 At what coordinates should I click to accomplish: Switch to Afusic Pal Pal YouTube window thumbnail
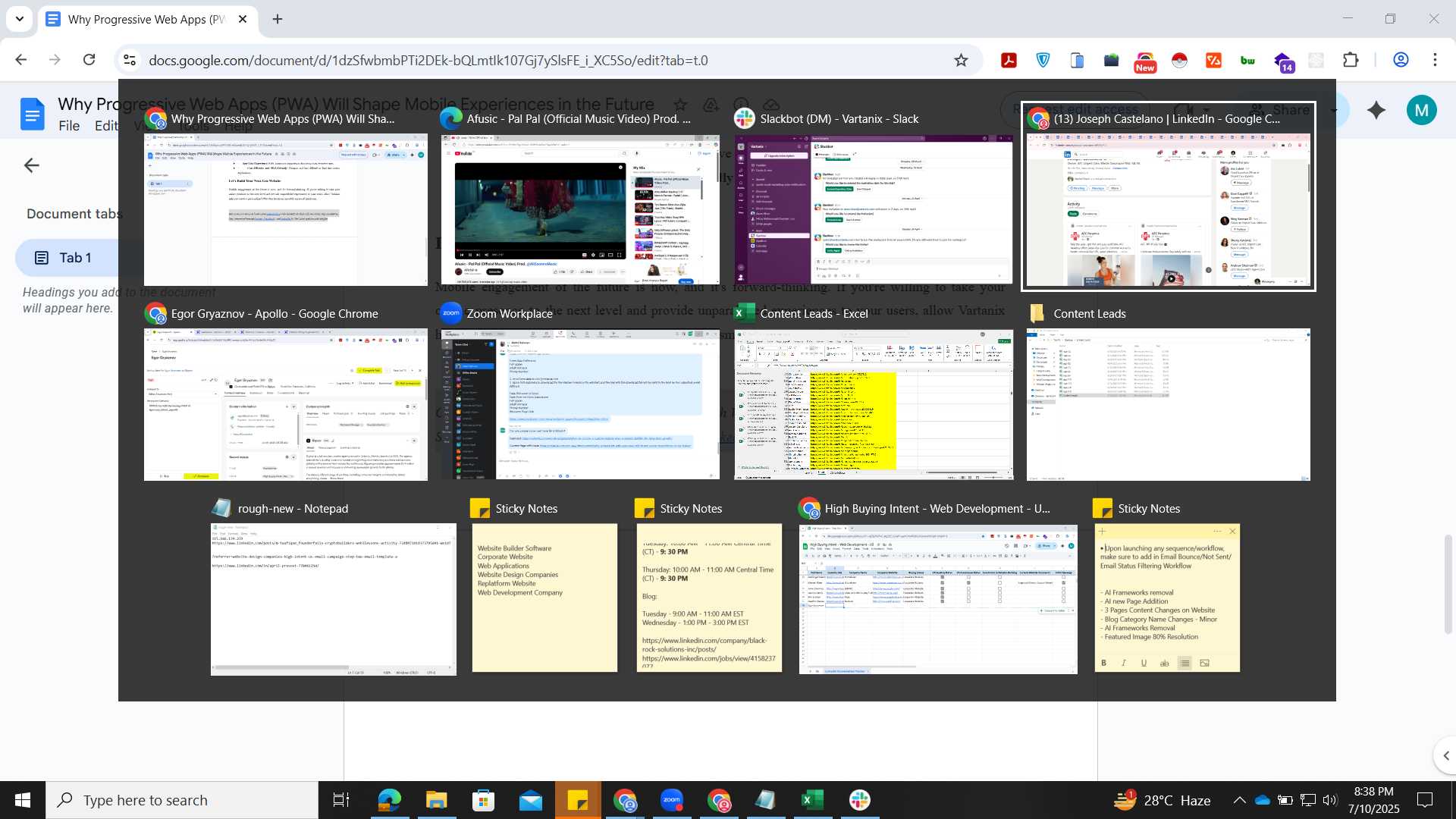pos(580,209)
